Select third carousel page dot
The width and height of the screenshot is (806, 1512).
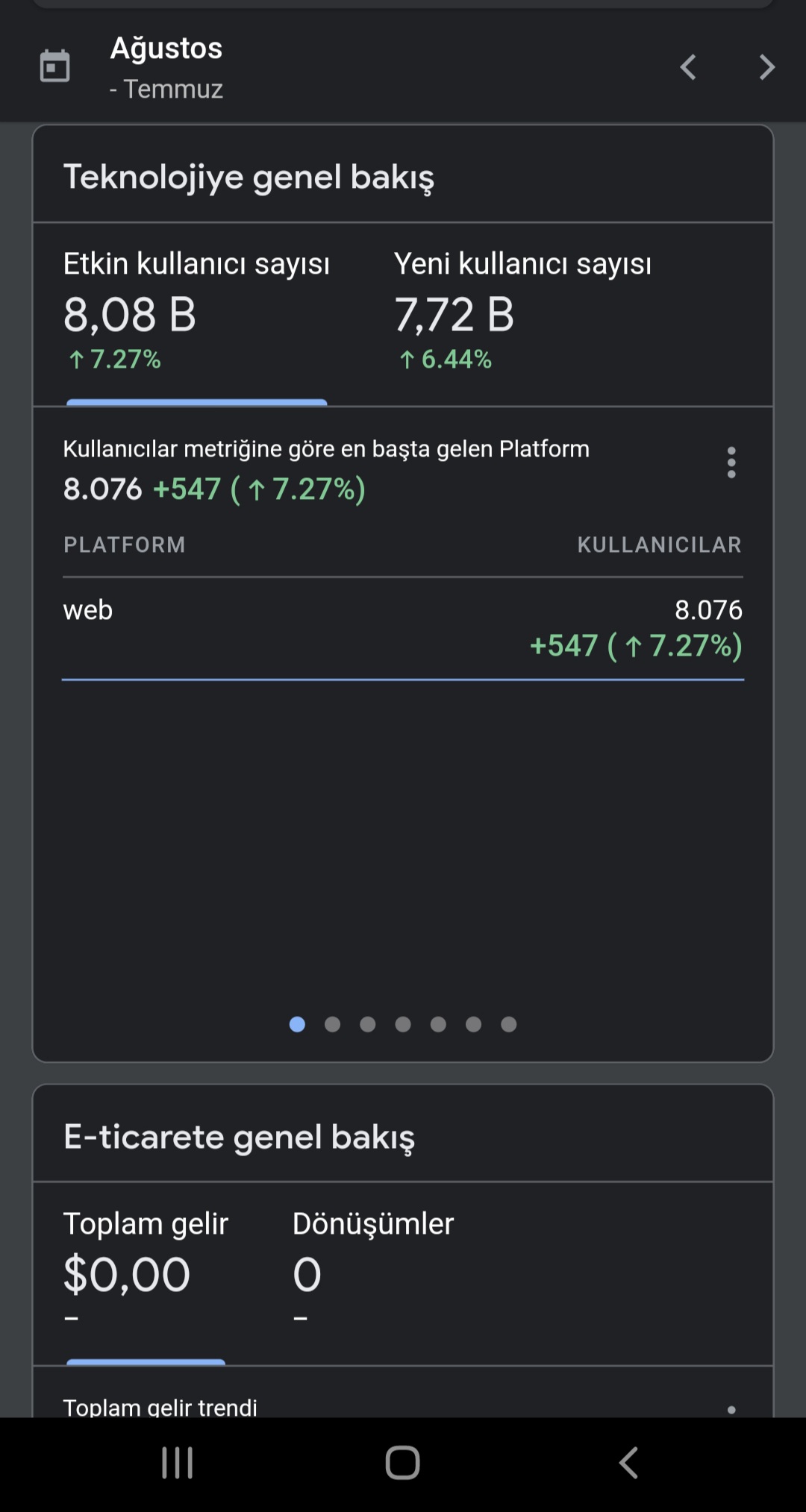(368, 1024)
